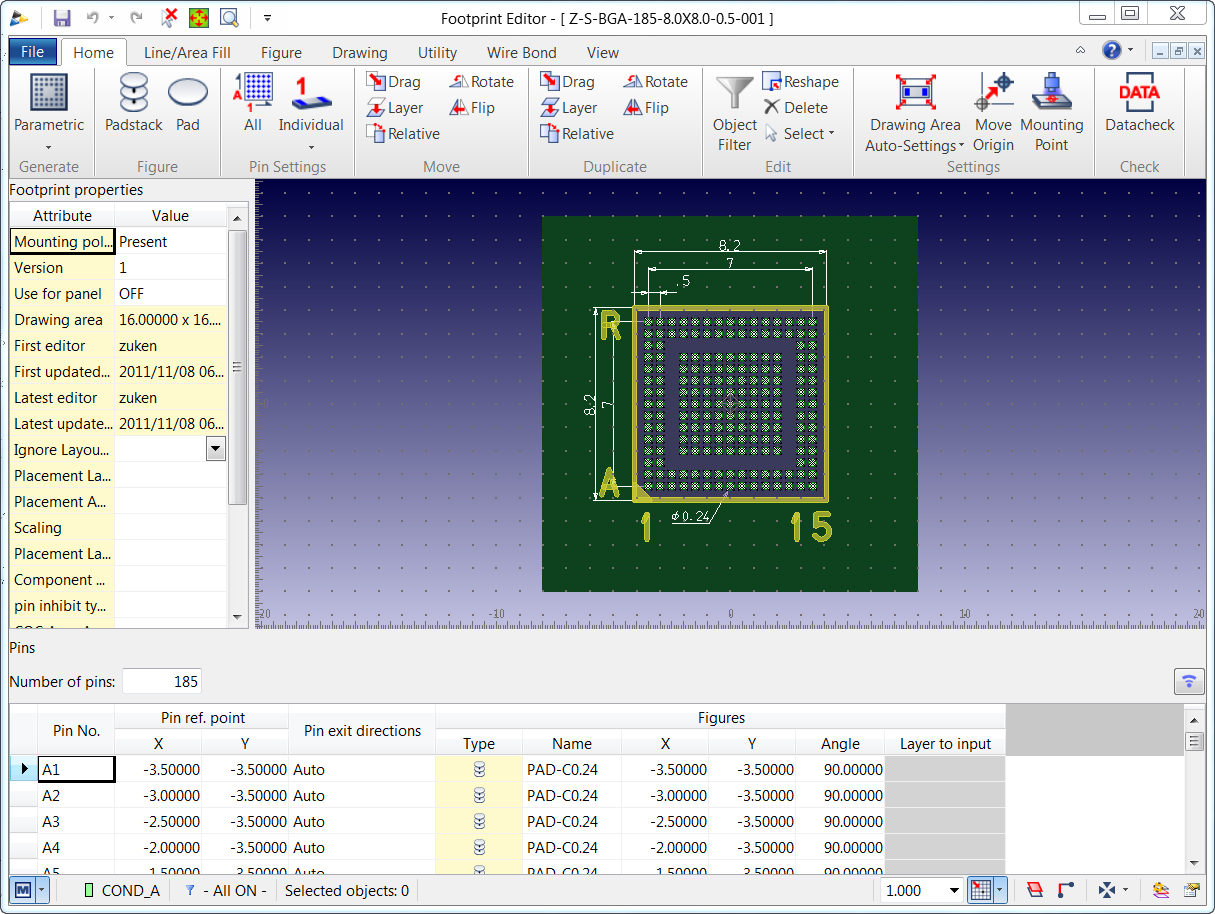Open the Mounting Point settings
Screen dimensions: 1215x914
click(1052, 110)
